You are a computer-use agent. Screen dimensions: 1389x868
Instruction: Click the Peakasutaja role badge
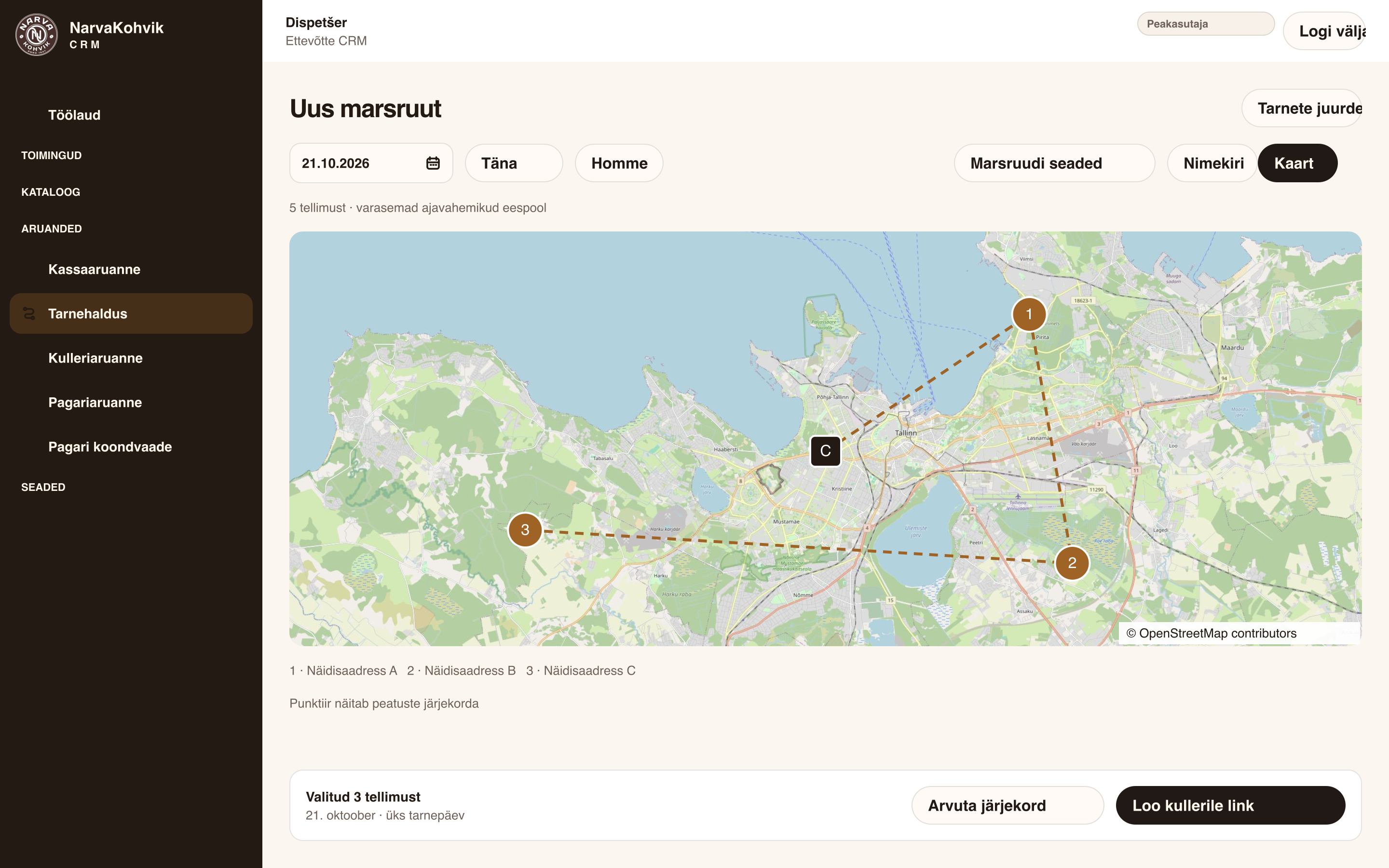[x=1206, y=24]
